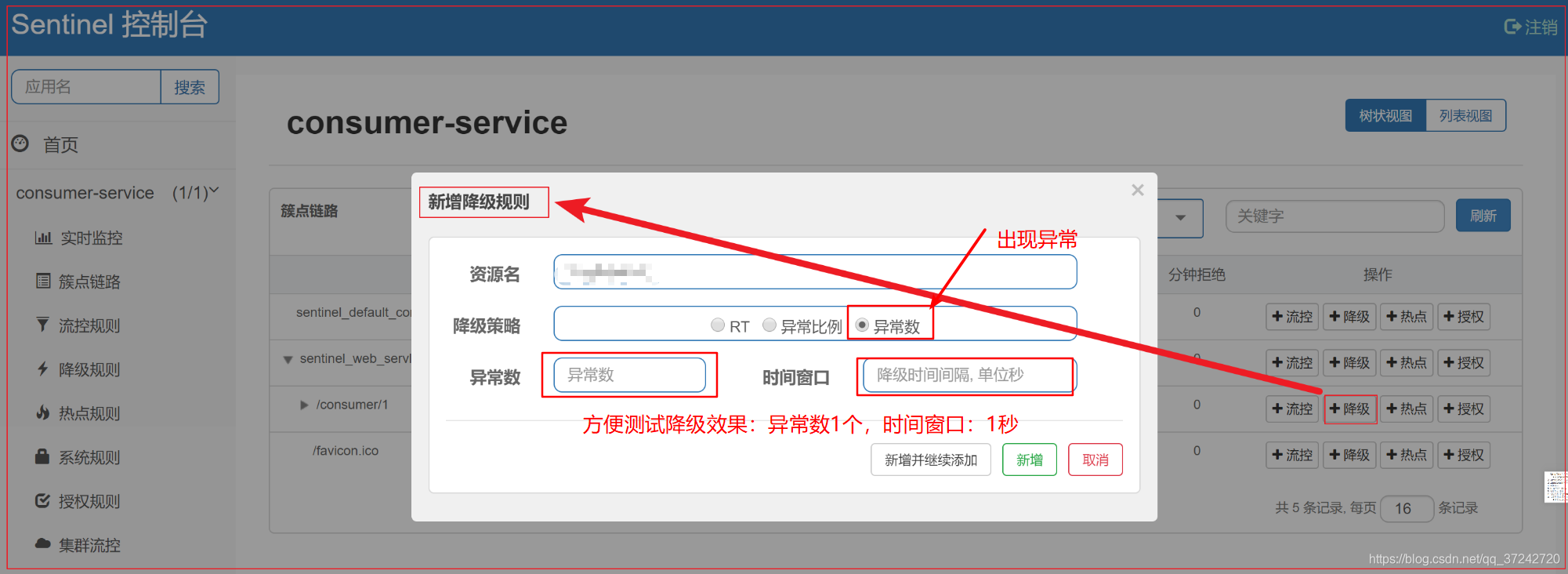Collapse the sentinel_web_servlet tree node
The image size is (1568, 574).
pos(288,359)
